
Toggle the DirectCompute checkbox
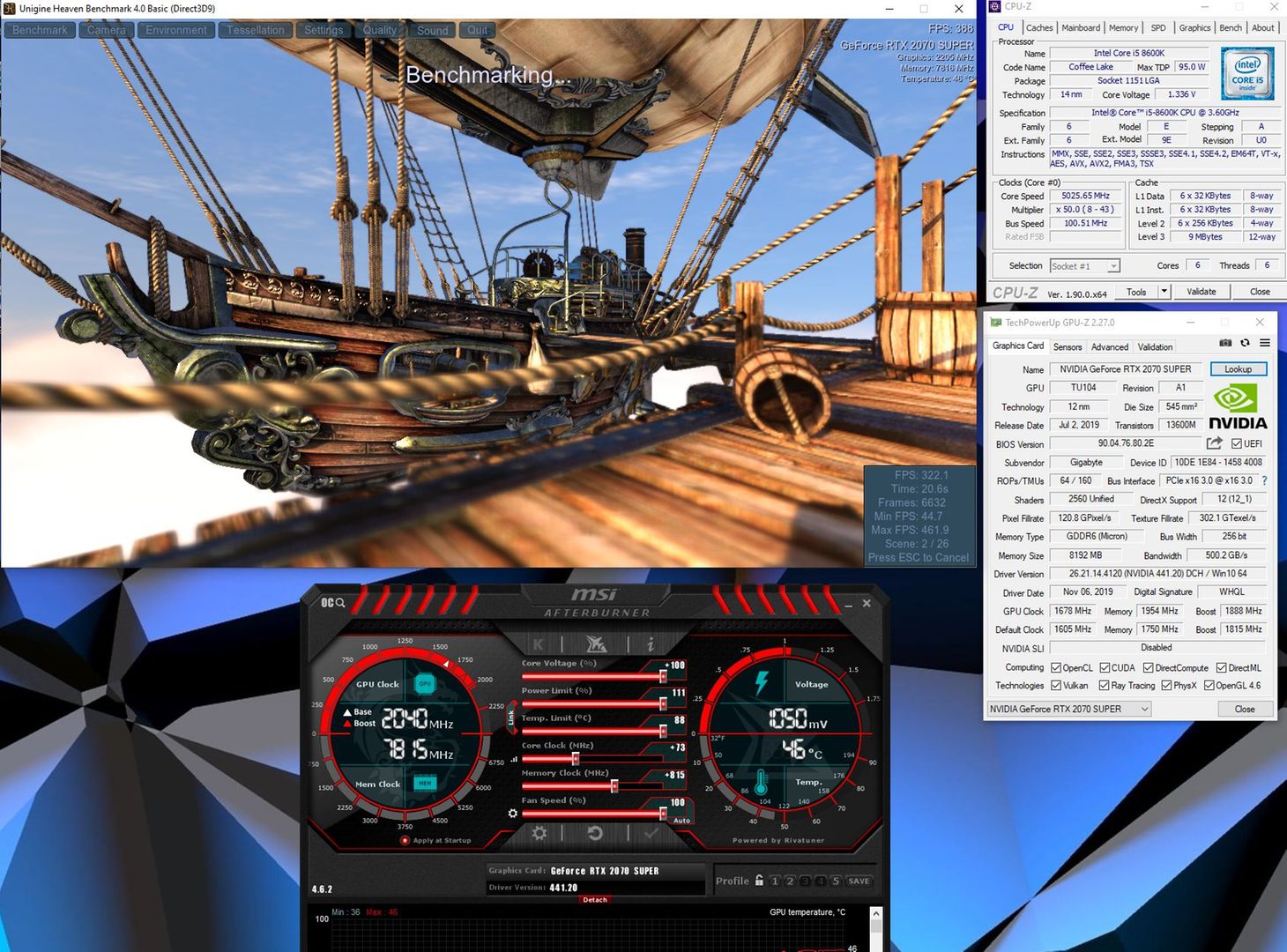point(1149,667)
